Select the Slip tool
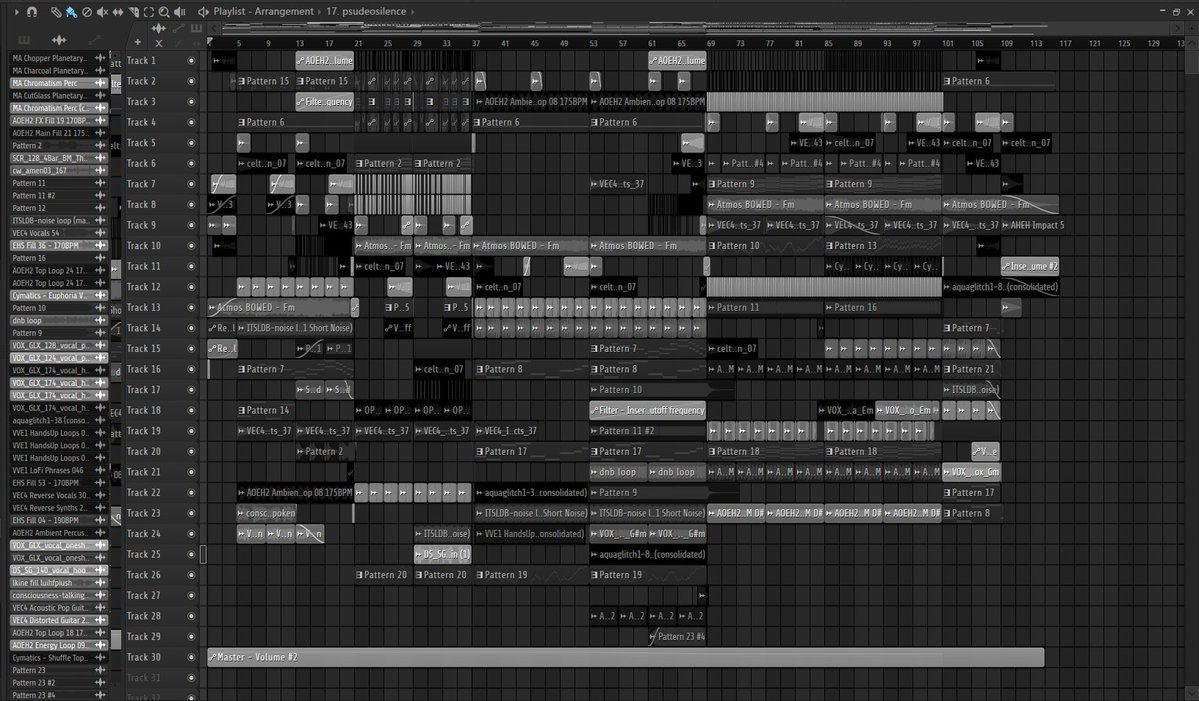 [x=118, y=11]
